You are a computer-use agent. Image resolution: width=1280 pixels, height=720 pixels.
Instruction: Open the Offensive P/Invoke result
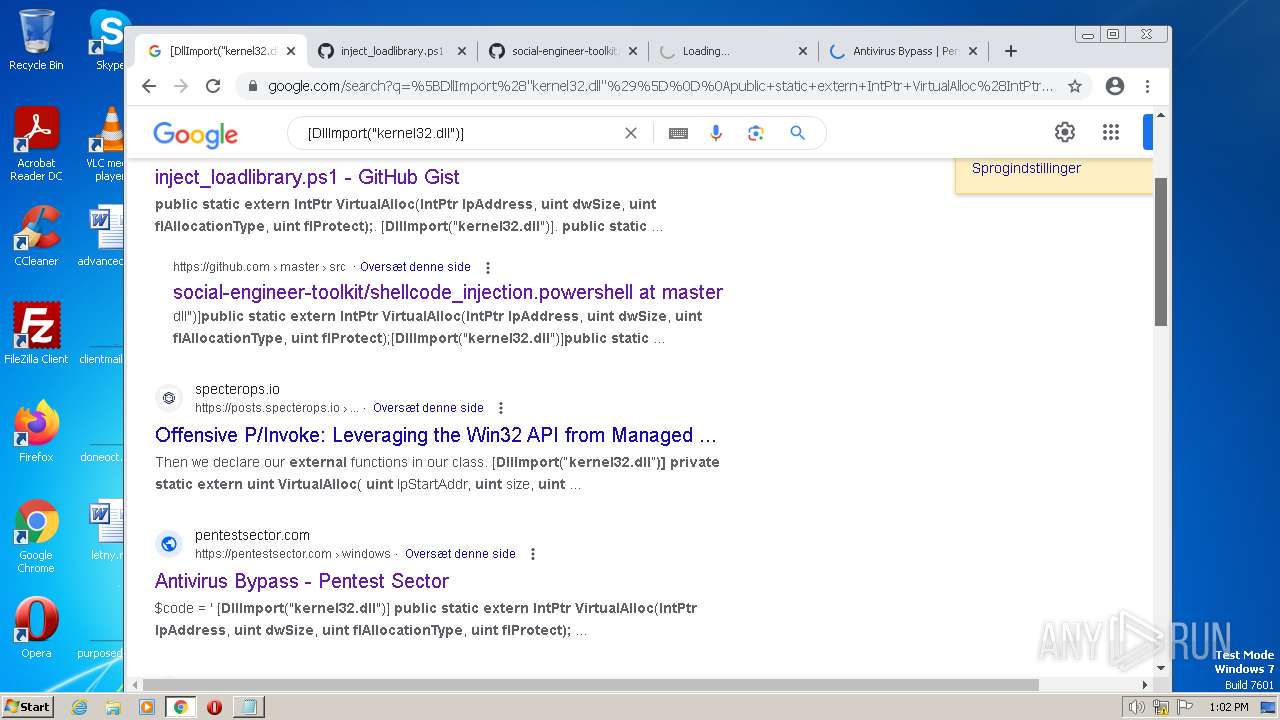point(436,435)
